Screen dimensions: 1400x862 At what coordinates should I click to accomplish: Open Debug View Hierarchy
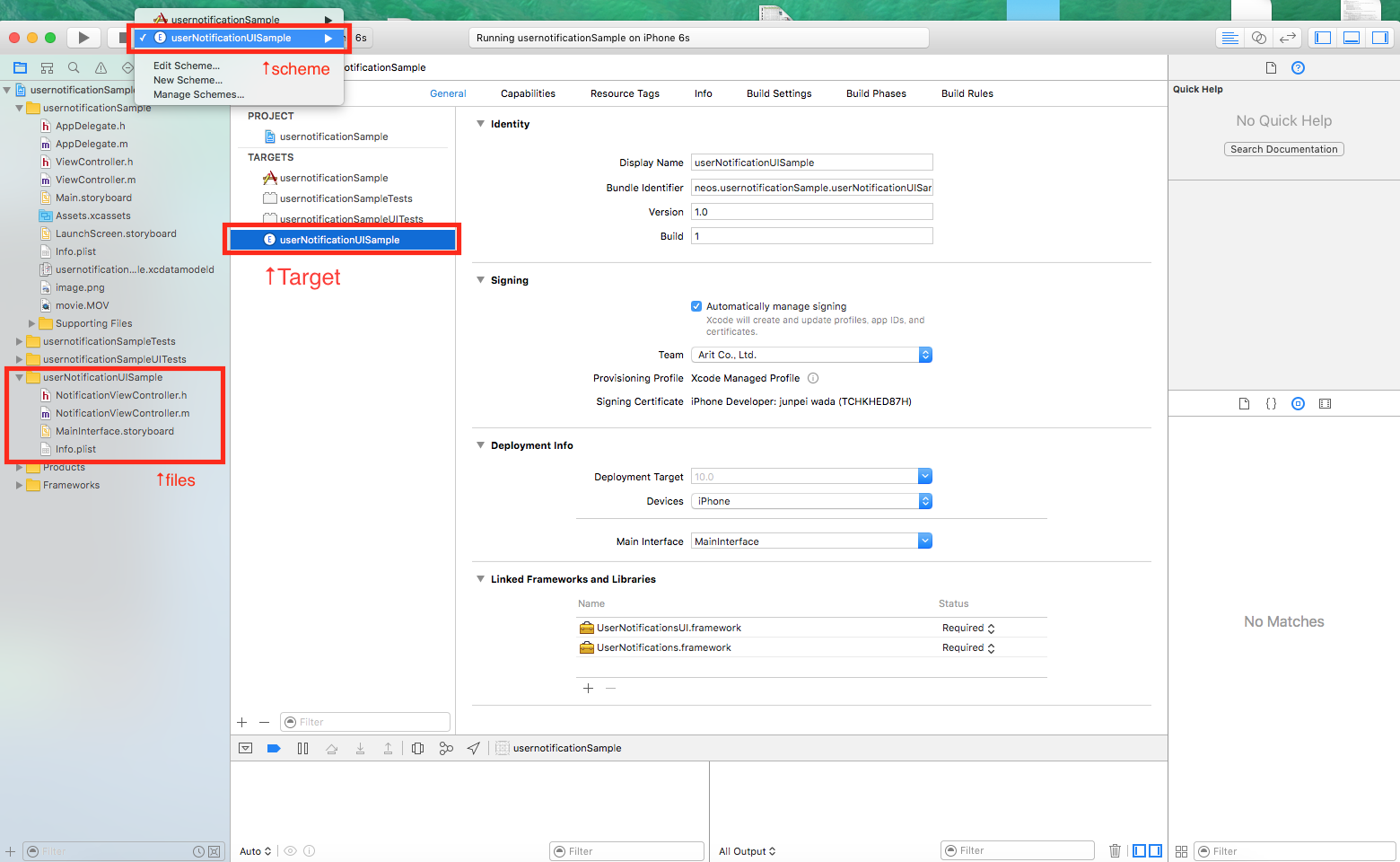[417, 748]
